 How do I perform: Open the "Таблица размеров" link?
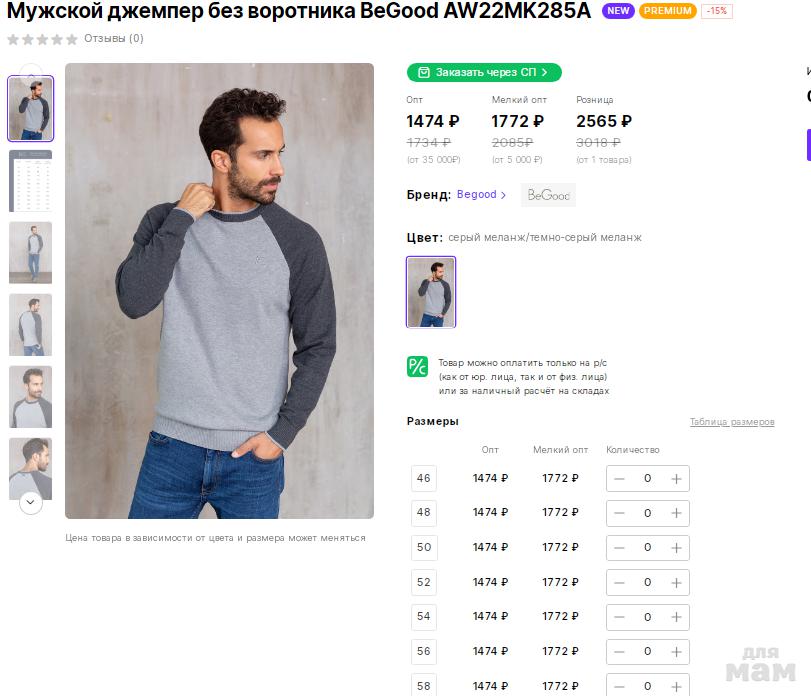[731, 422]
